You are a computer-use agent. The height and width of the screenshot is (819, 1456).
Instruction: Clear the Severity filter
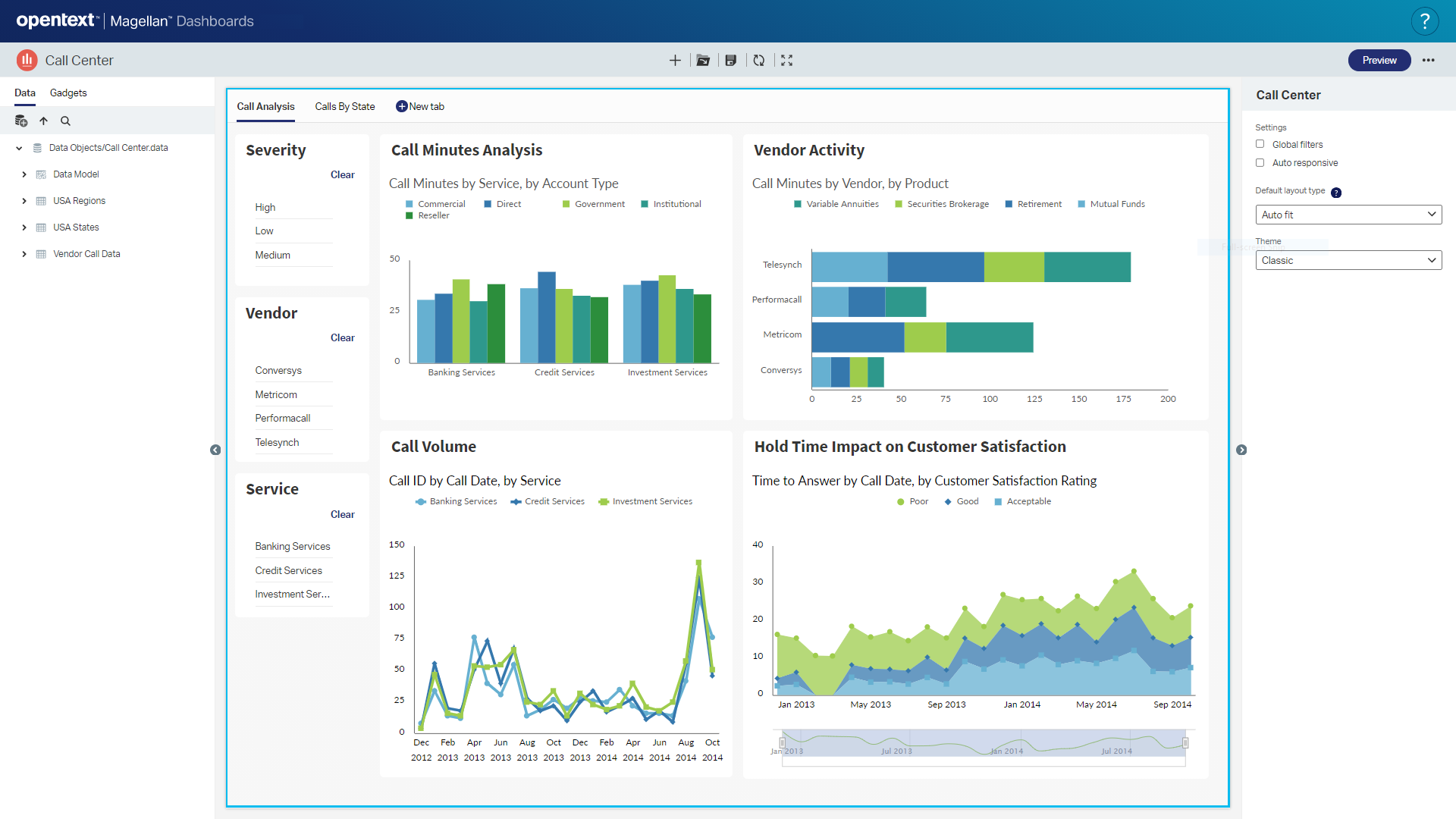click(343, 174)
